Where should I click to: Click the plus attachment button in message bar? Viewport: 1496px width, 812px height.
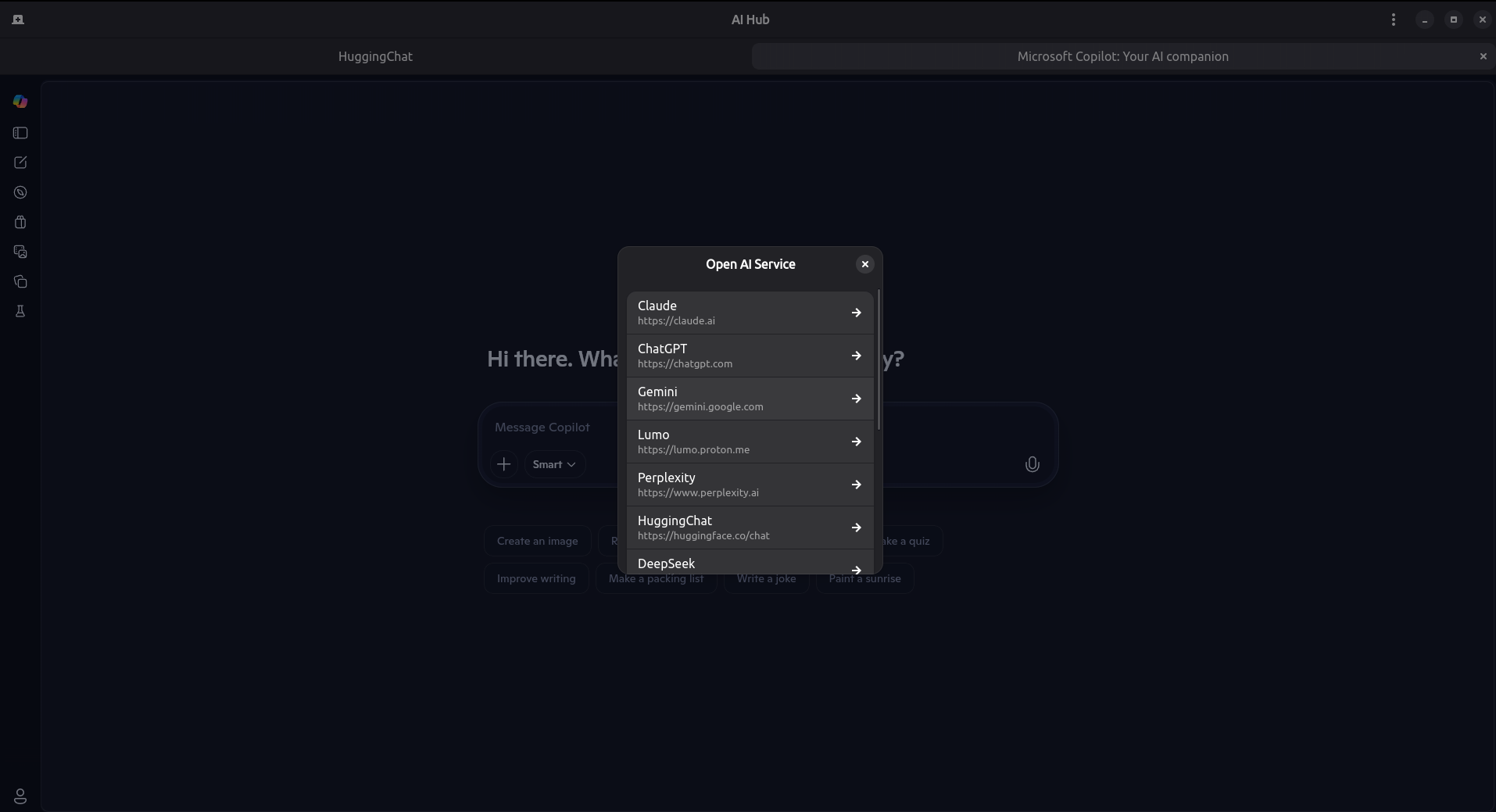[504, 464]
